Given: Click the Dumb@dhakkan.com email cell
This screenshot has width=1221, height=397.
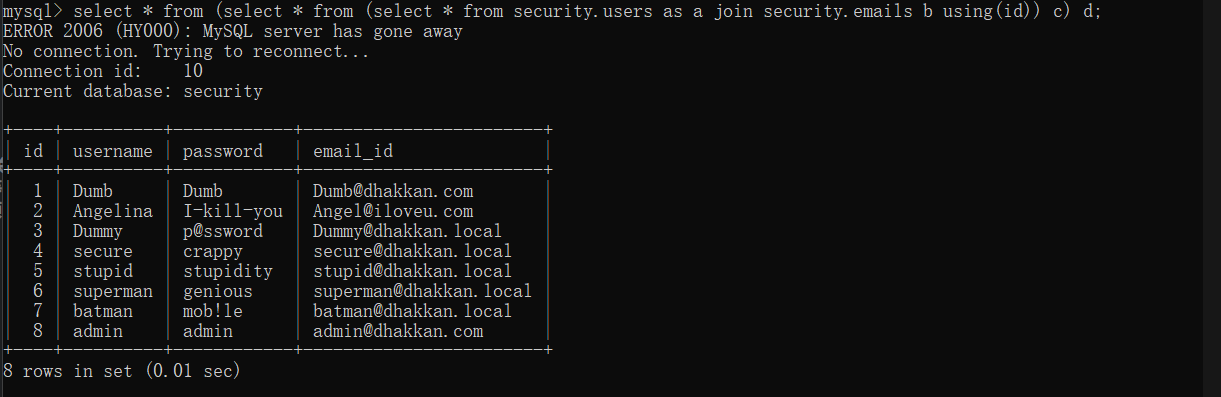Looking at the screenshot, I should (393, 191).
